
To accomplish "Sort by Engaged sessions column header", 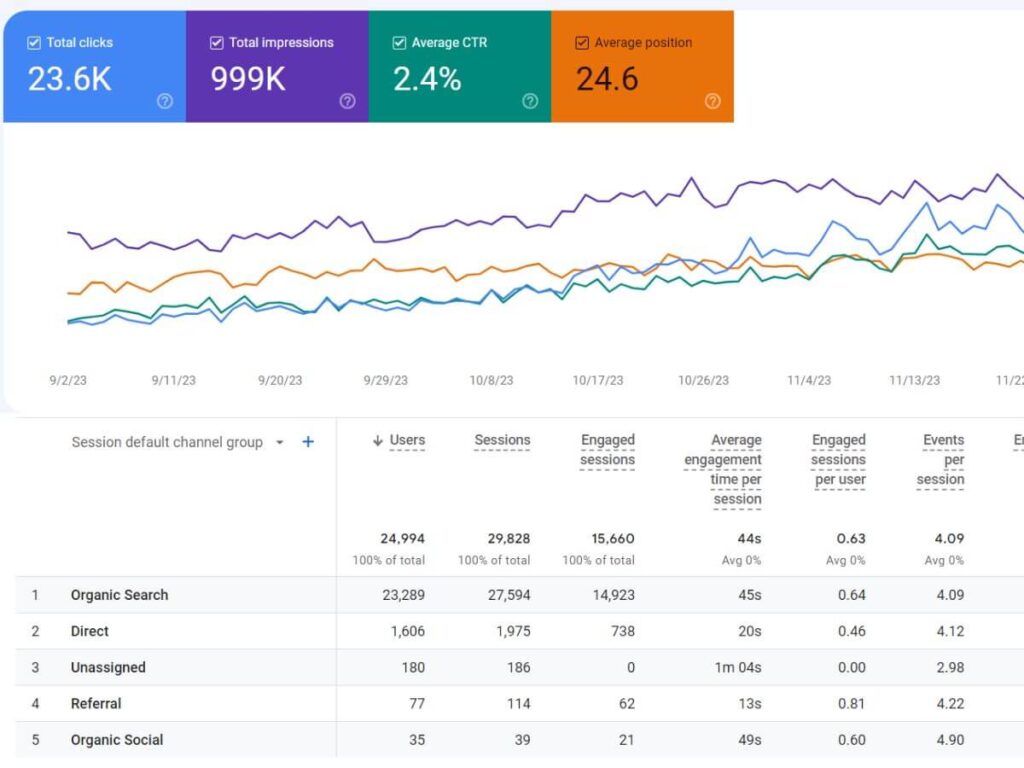I will tap(607, 450).
